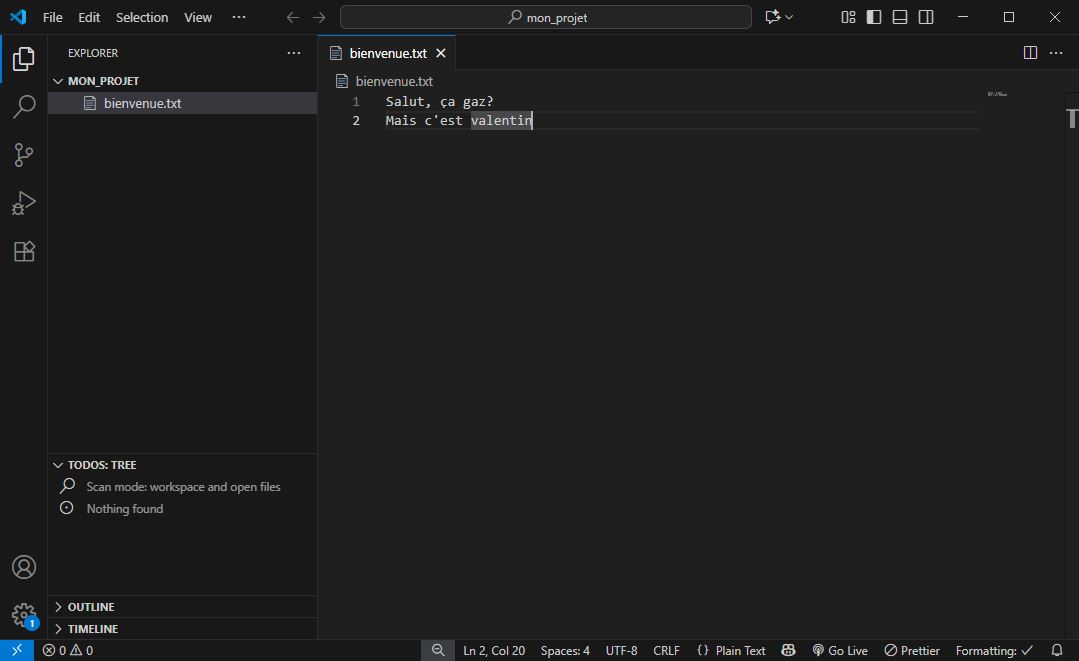Open the Accounts menu icon
The image size is (1079, 661).
[24, 567]
